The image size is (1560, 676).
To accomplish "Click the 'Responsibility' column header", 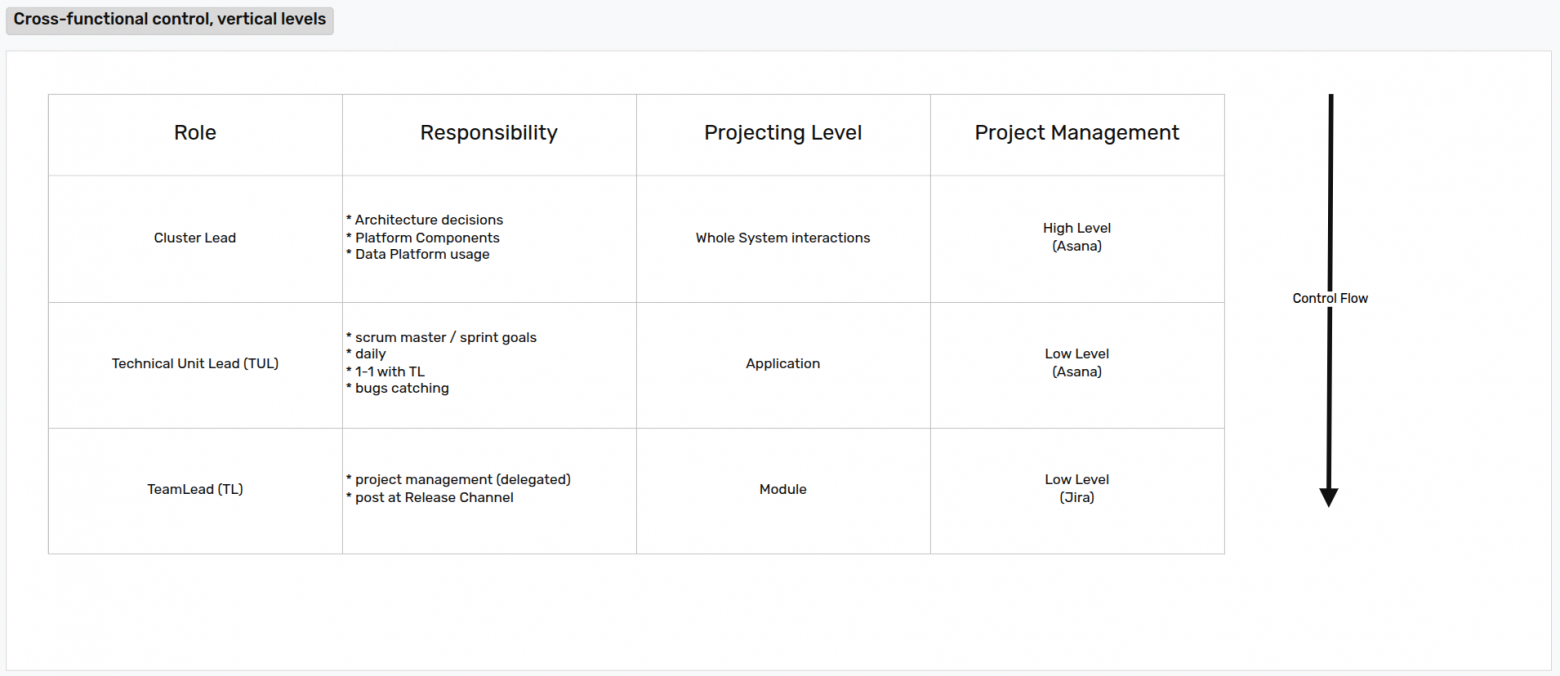I will tap(489, 133).
